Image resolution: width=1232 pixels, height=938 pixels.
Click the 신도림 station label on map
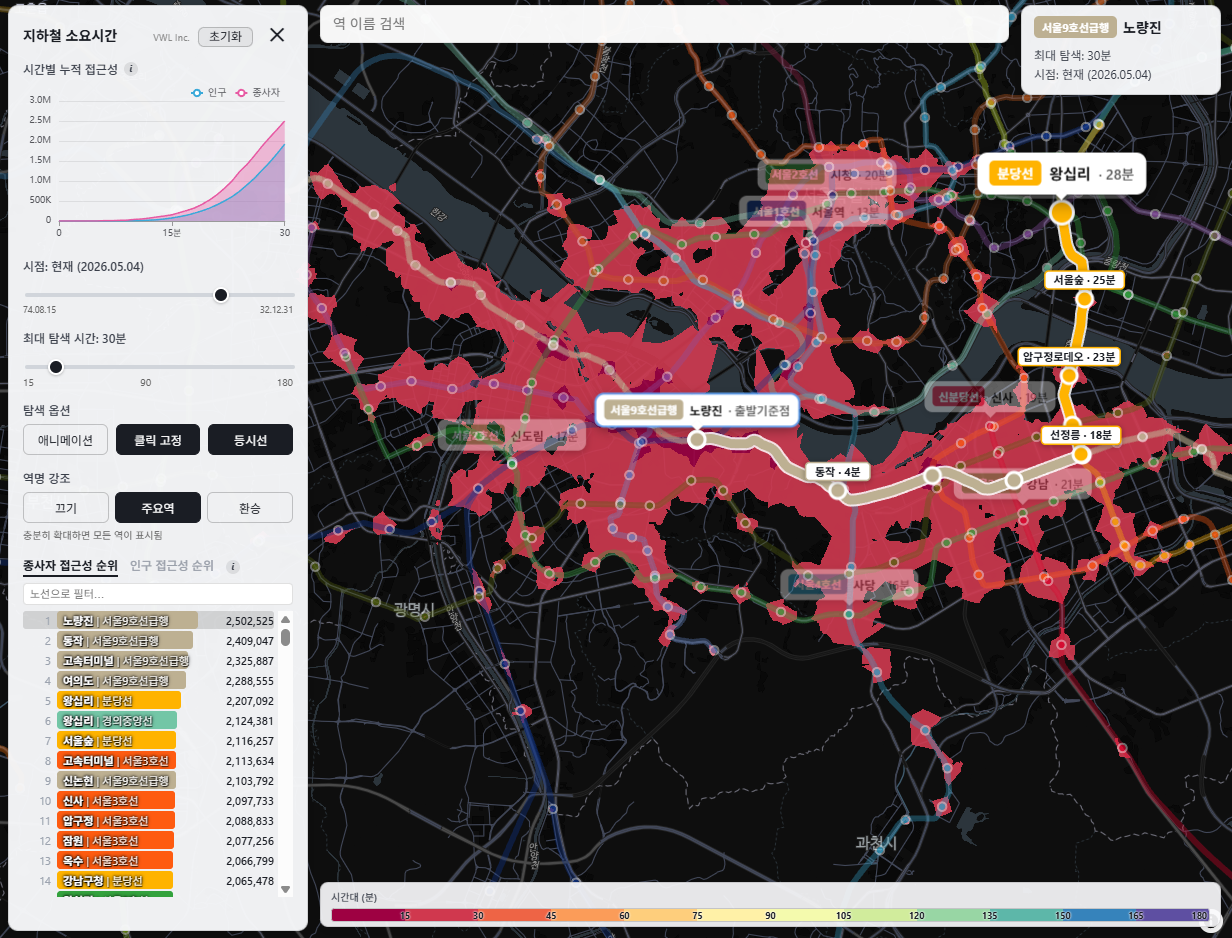click(x=510, y=436)
